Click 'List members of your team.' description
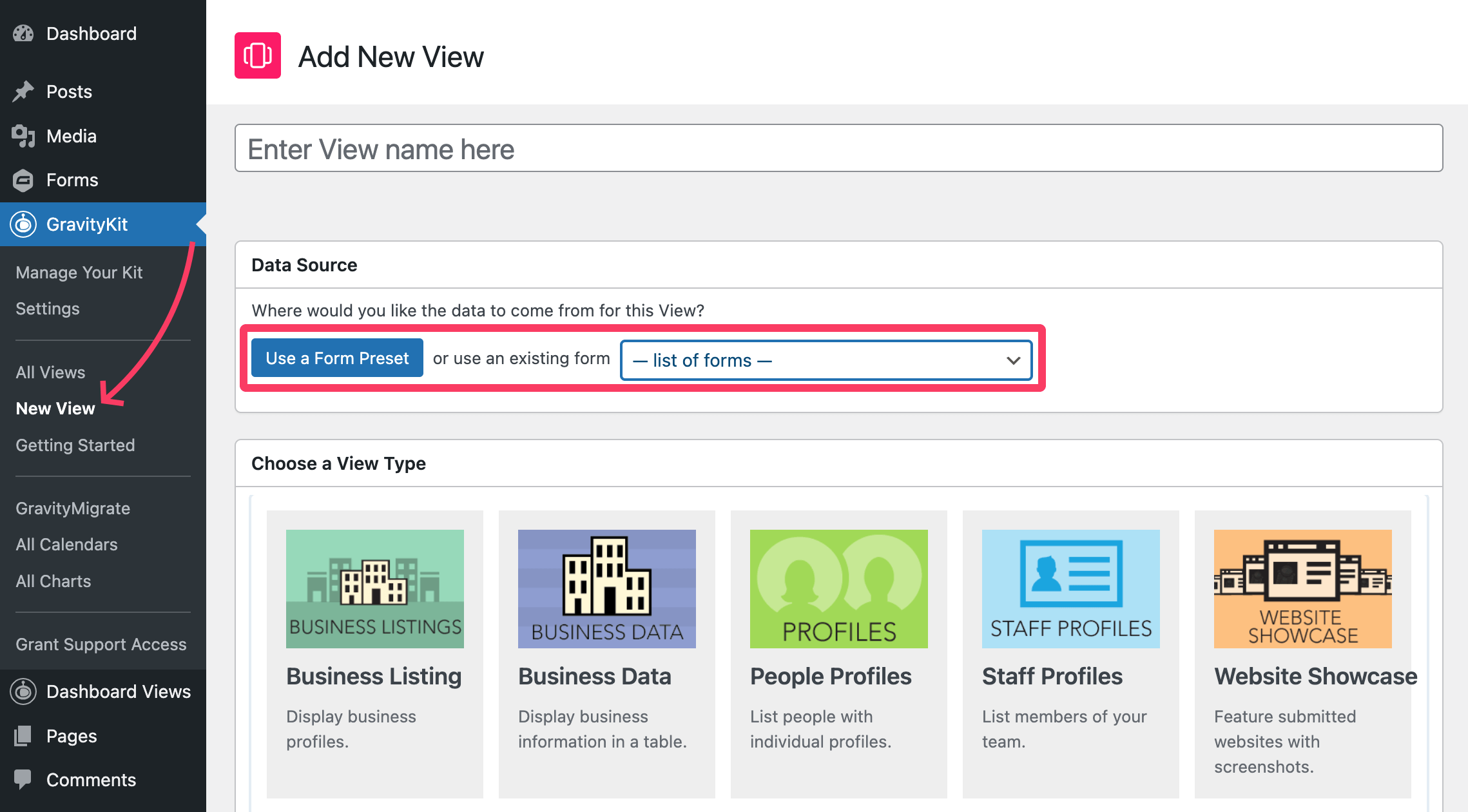Screen dimensions: 1468x812 (1065, 729)
